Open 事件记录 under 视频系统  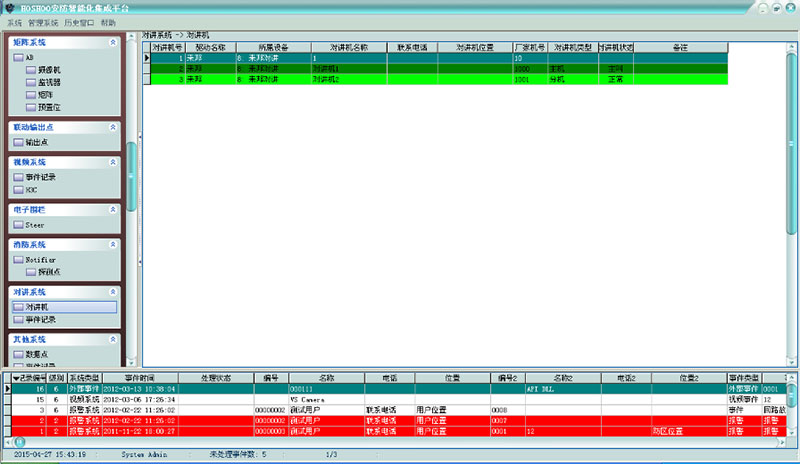click(x=40, y=177)
